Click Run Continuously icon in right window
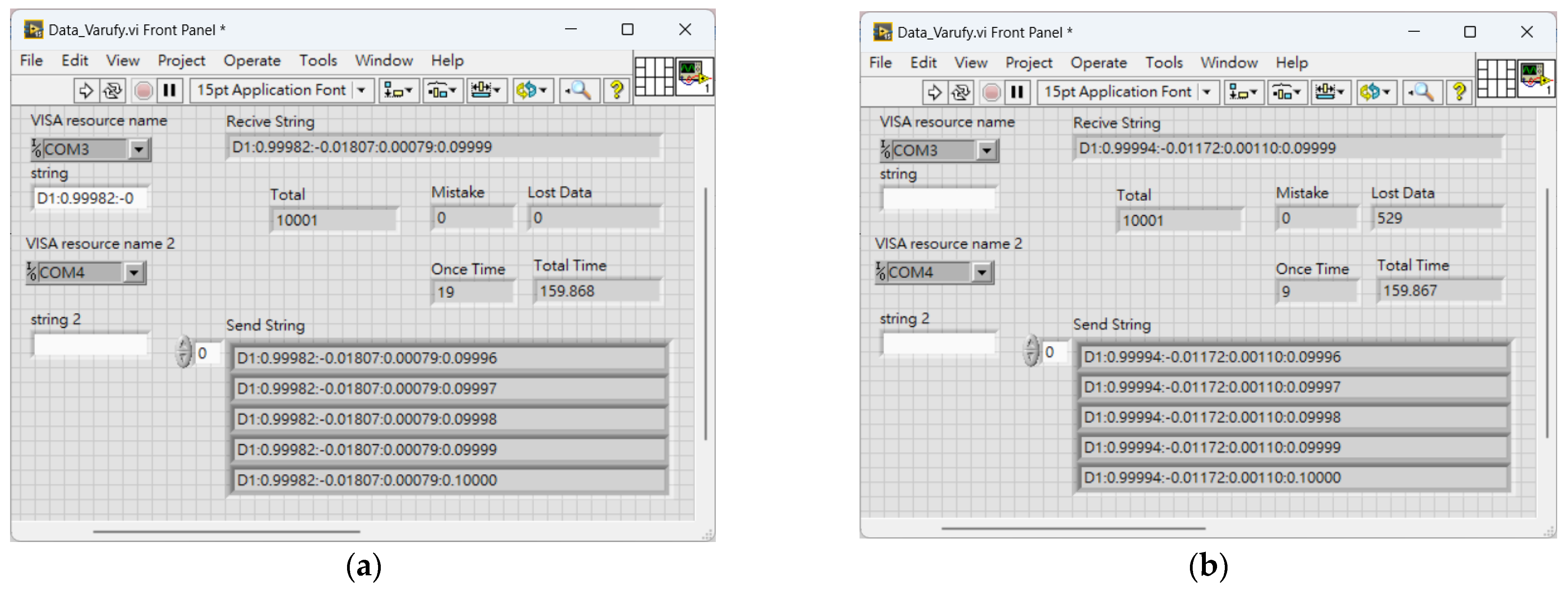 [x=961, y=93]
